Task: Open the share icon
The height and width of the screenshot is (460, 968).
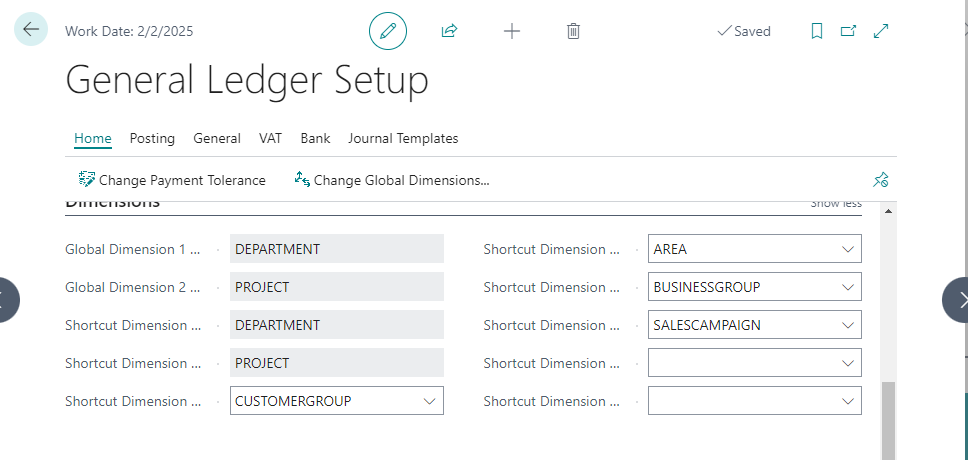Action: pyautogui.click(x=449, y=31)
